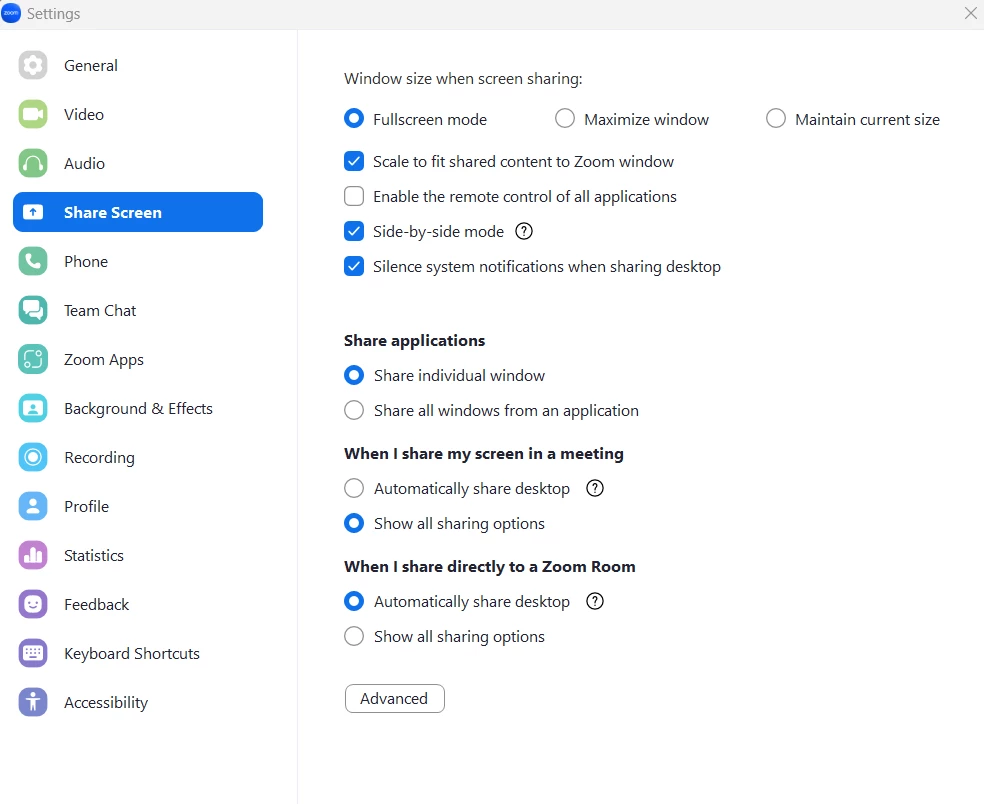Click the Zoom Apps label
Image resolution: width=984 pixels, height=804 pixels.
click(x=104, y=360)
